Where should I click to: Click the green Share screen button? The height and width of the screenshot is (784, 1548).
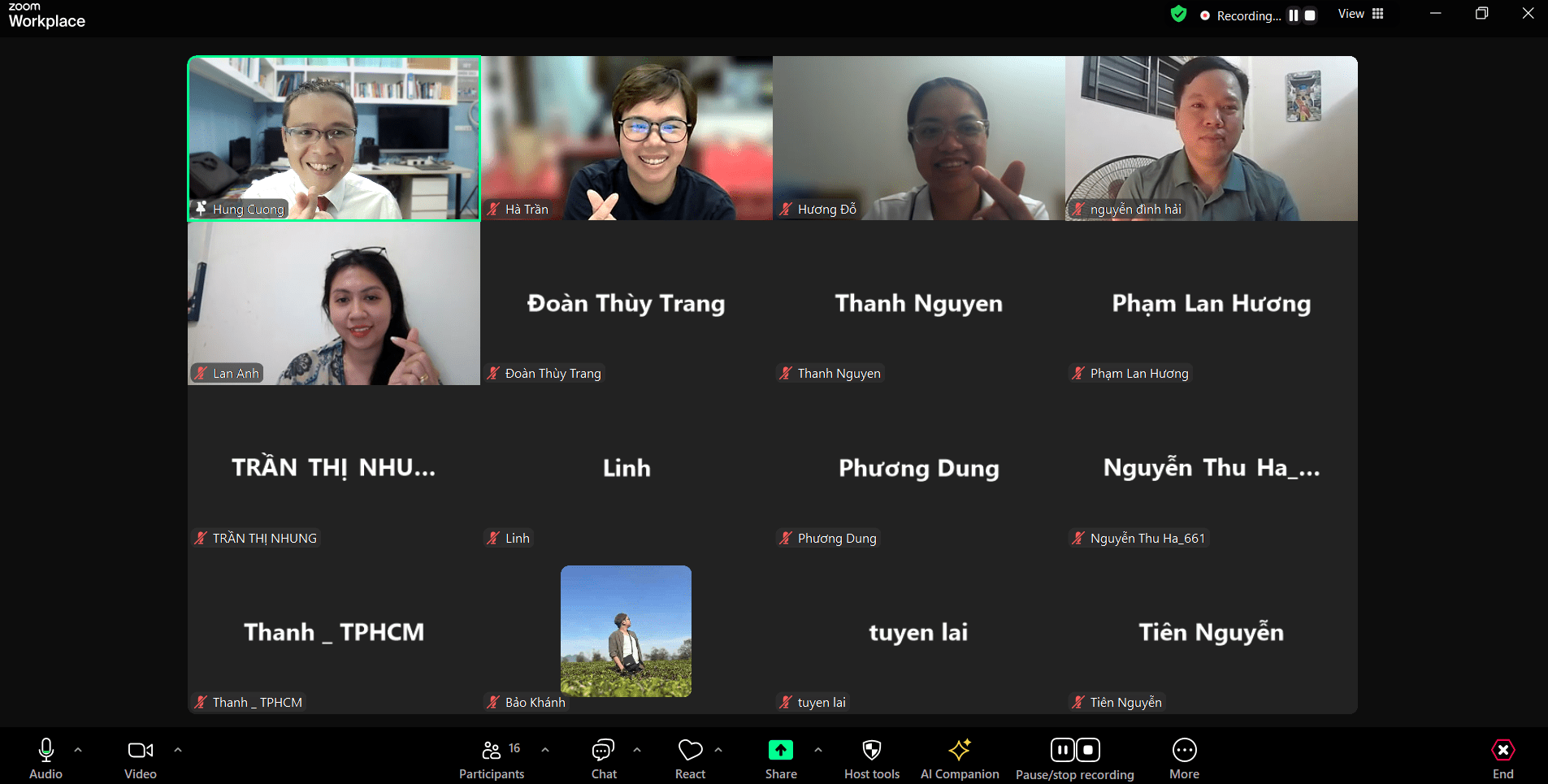pyautogui.click(x=781, y=750)
